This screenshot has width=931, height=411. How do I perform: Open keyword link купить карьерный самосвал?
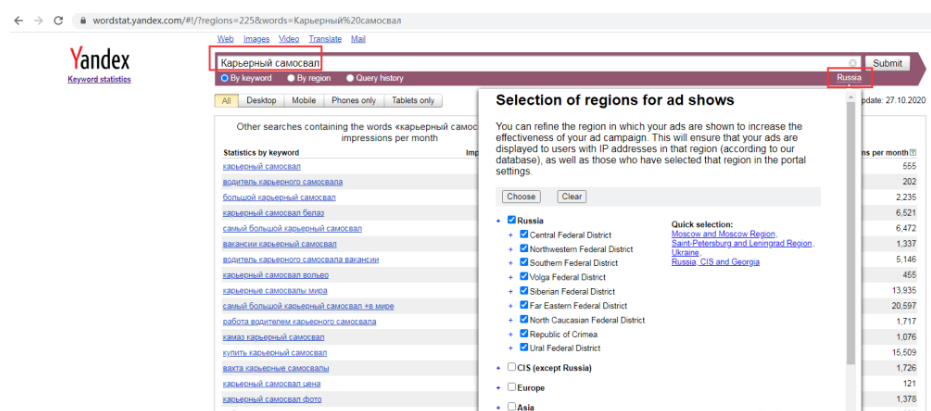point(274,353)
